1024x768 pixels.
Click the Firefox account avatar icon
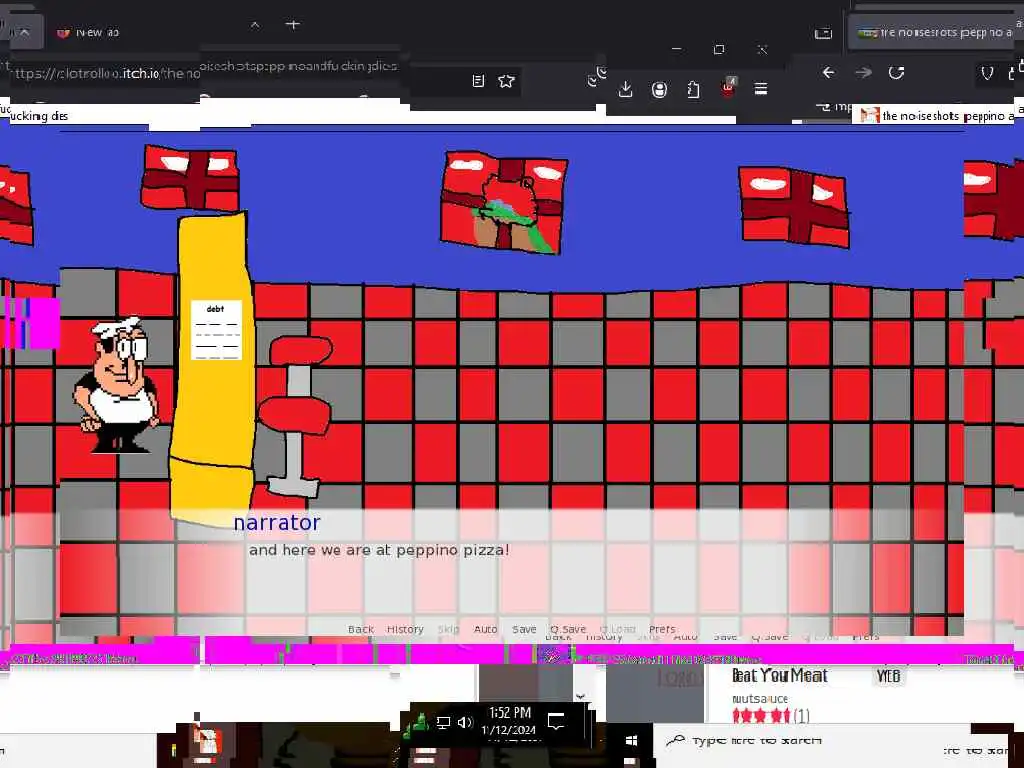click(660, 89)
